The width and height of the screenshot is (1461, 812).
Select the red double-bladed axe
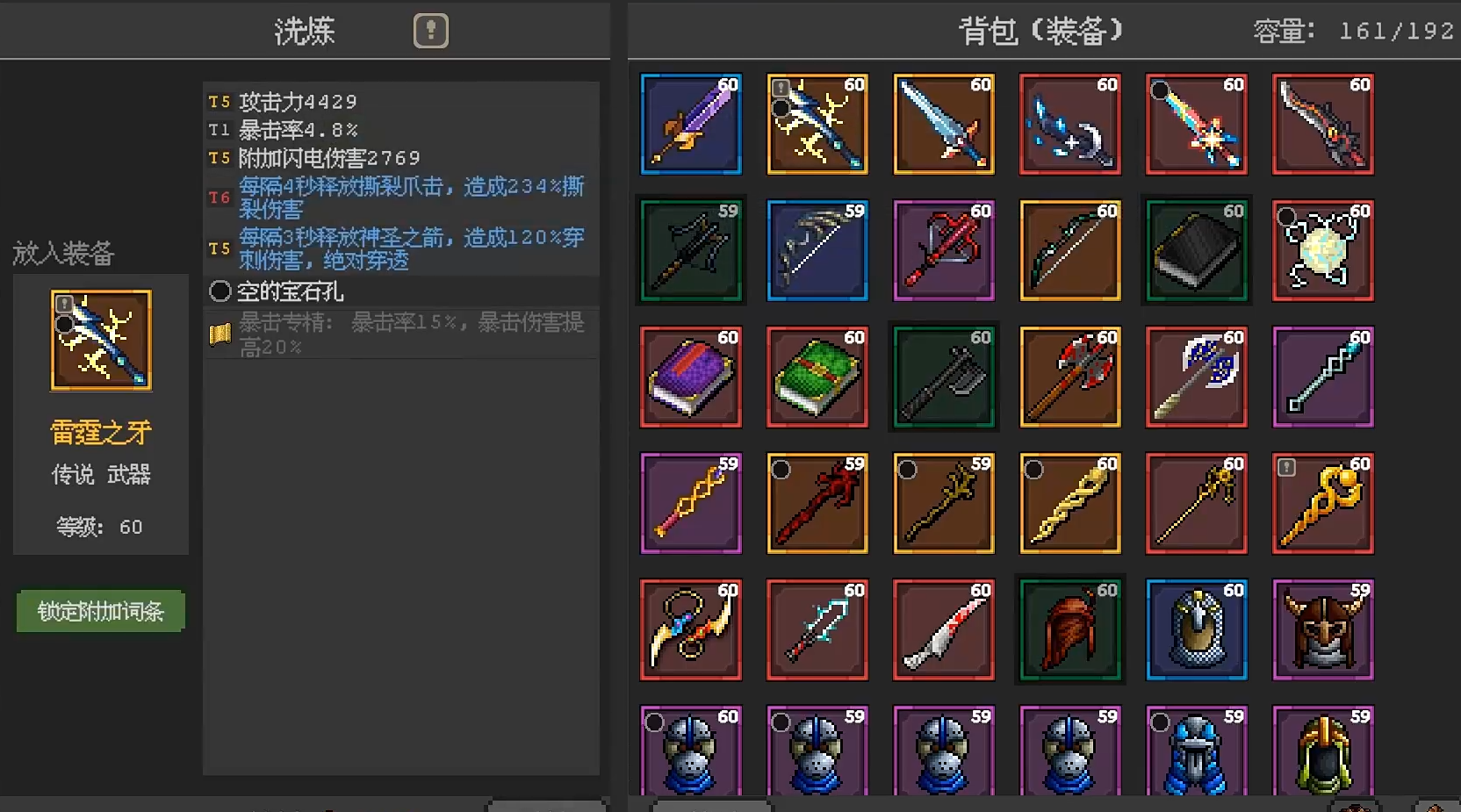click(1070, 377)
